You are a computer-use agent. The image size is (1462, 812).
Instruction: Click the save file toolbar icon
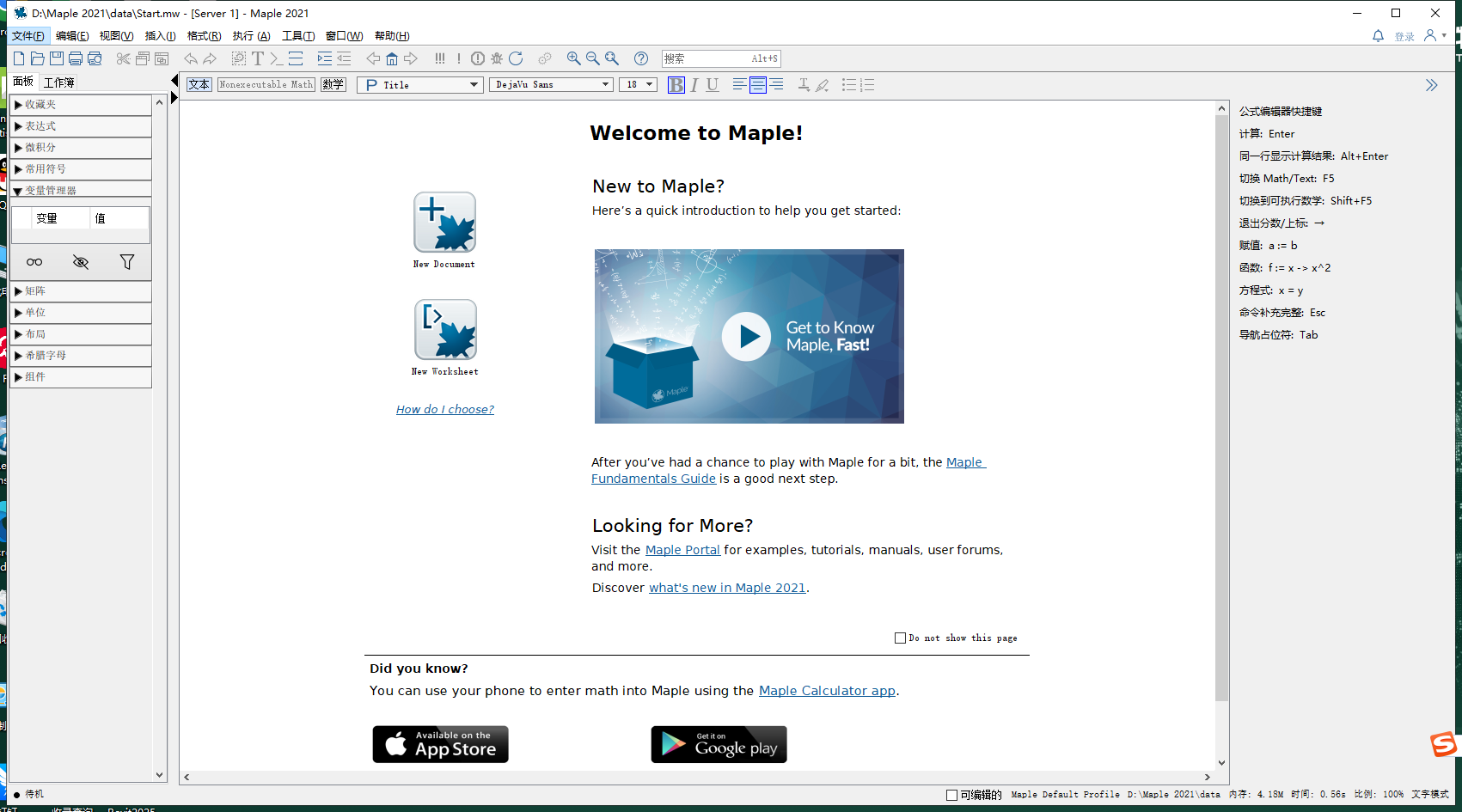coord(57,58)
